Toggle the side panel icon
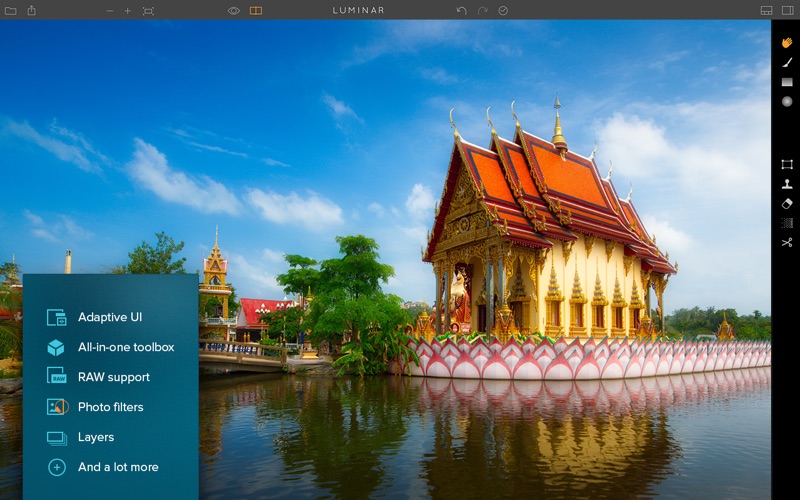Screen dimensions: 800x500 [x=787, y=11]
